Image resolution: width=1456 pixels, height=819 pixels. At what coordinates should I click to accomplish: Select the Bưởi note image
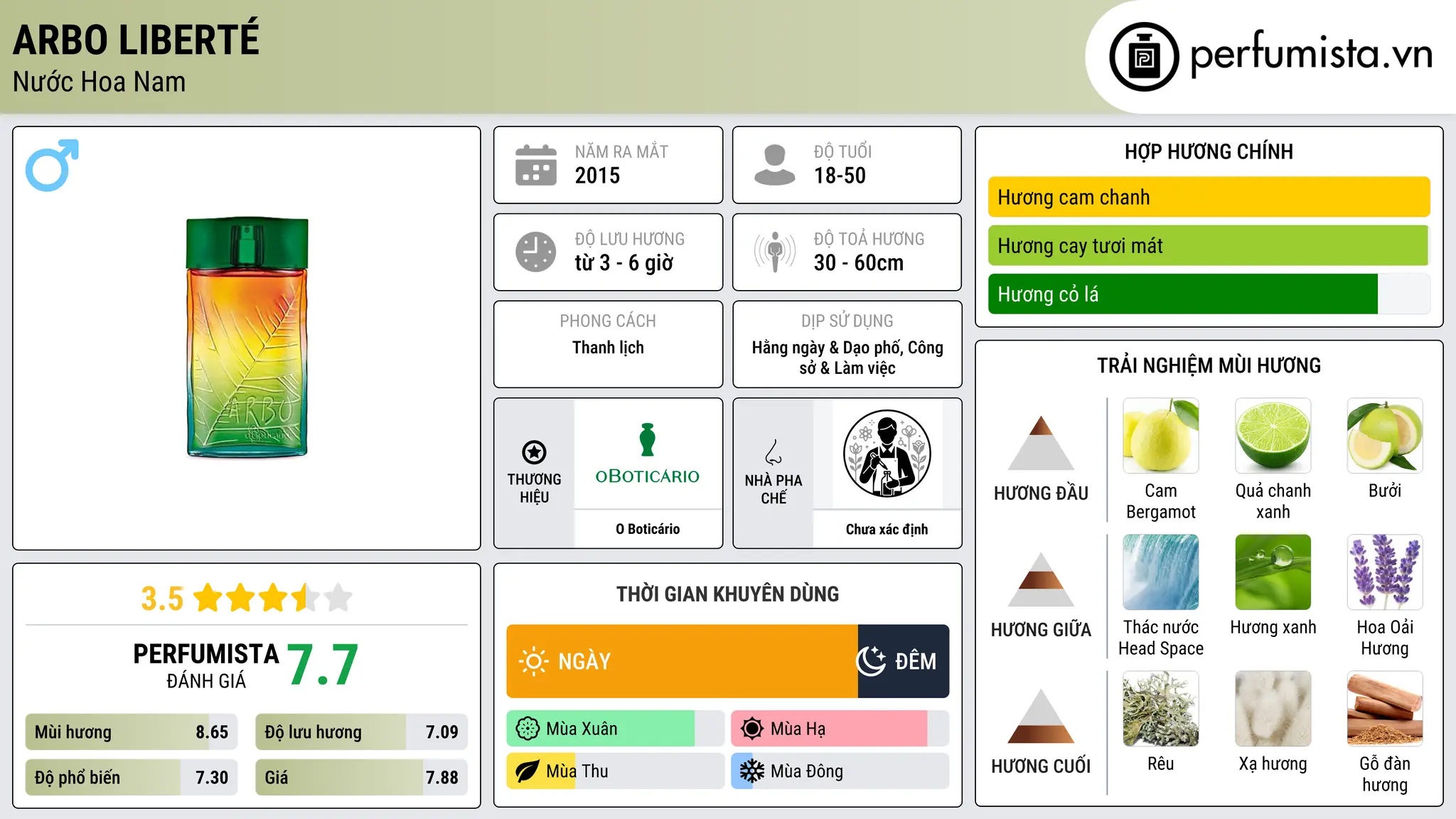[x=1385, y=436]
